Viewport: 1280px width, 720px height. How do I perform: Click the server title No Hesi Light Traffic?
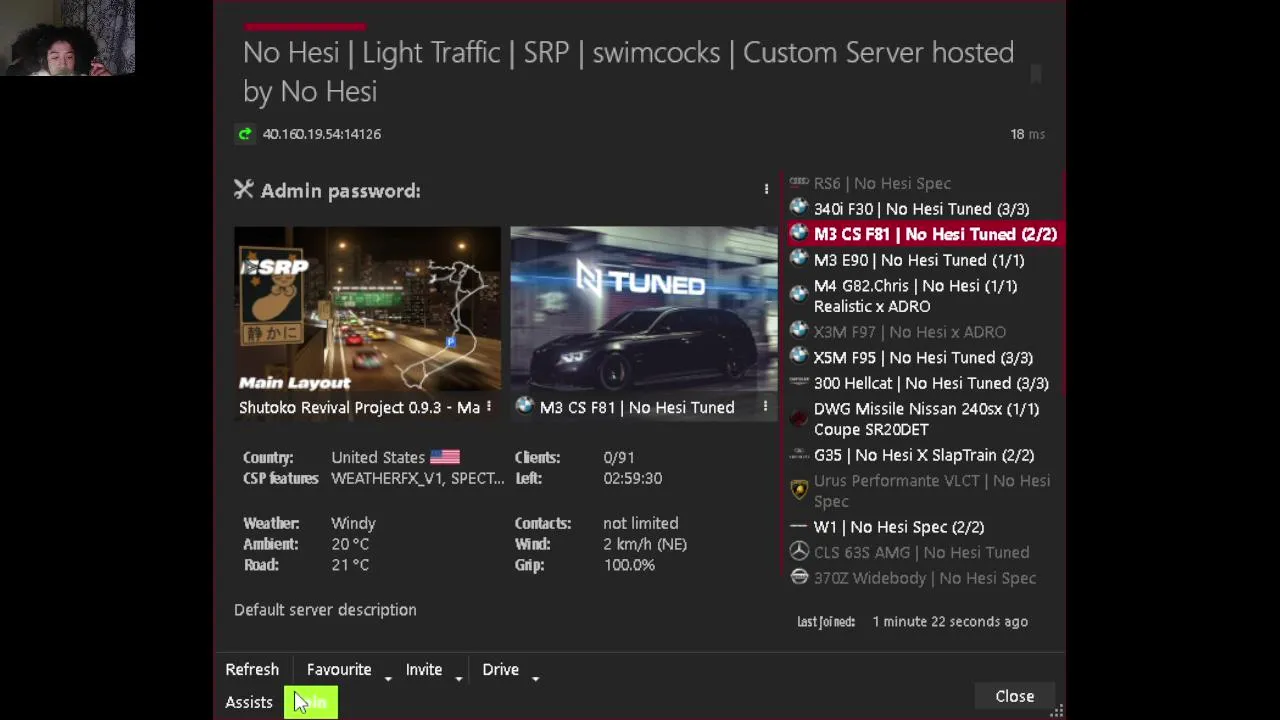tap(628, 71)
